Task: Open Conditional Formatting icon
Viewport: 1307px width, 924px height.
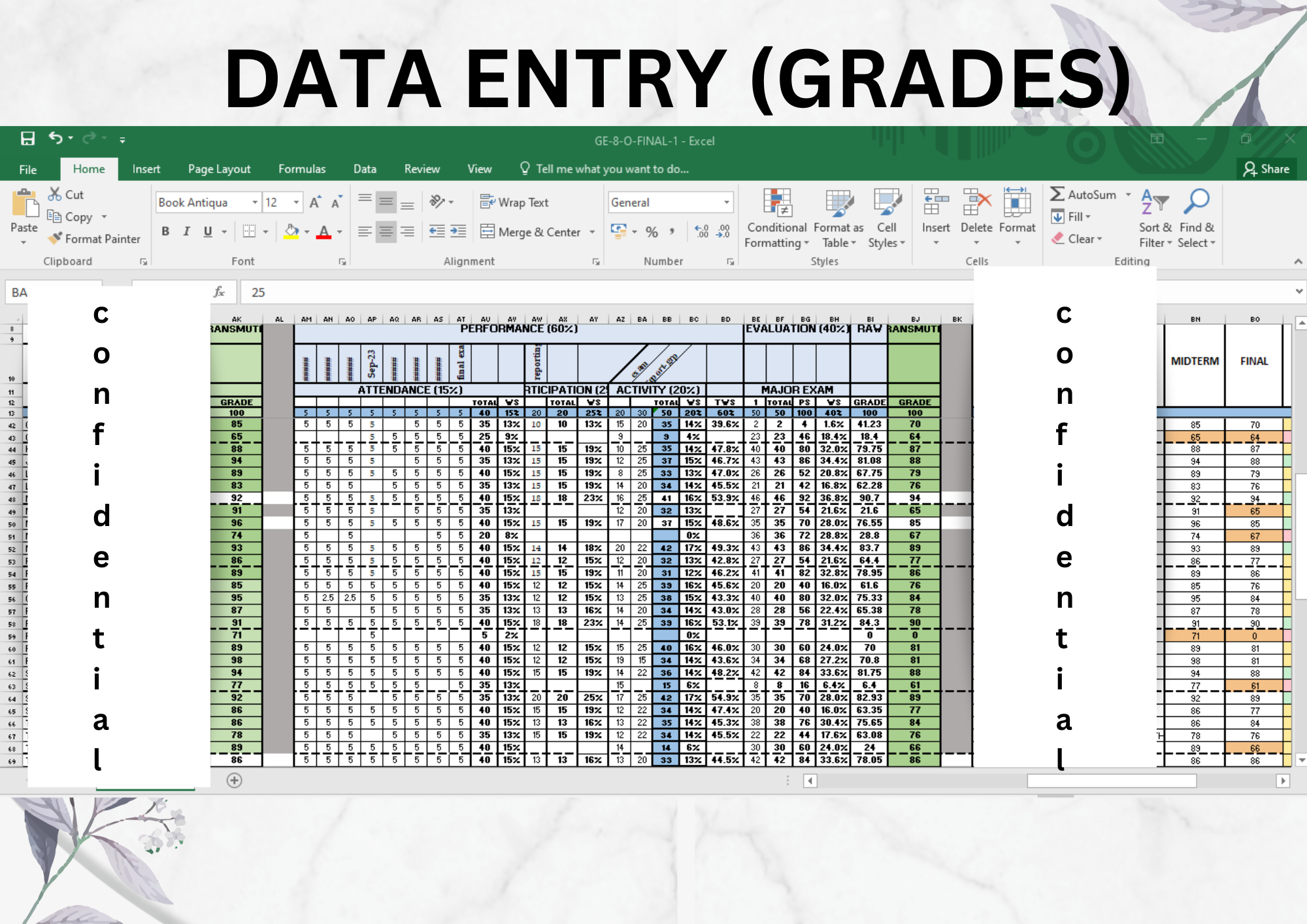Action: coord(777,203)
